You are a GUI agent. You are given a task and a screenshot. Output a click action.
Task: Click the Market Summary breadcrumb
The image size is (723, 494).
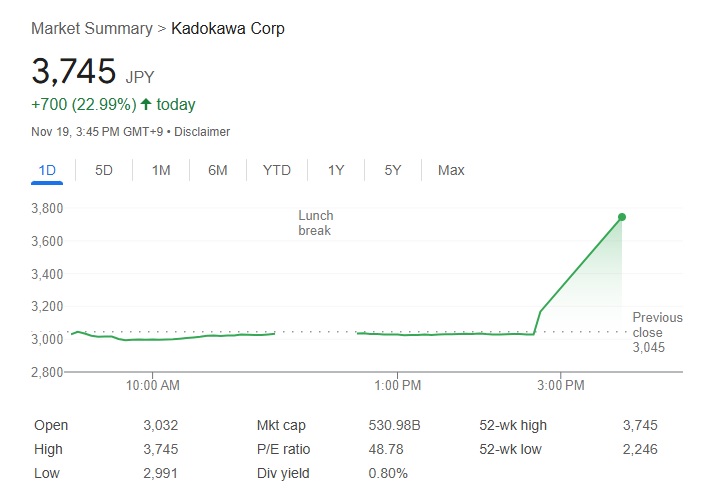tap(91, 29)
